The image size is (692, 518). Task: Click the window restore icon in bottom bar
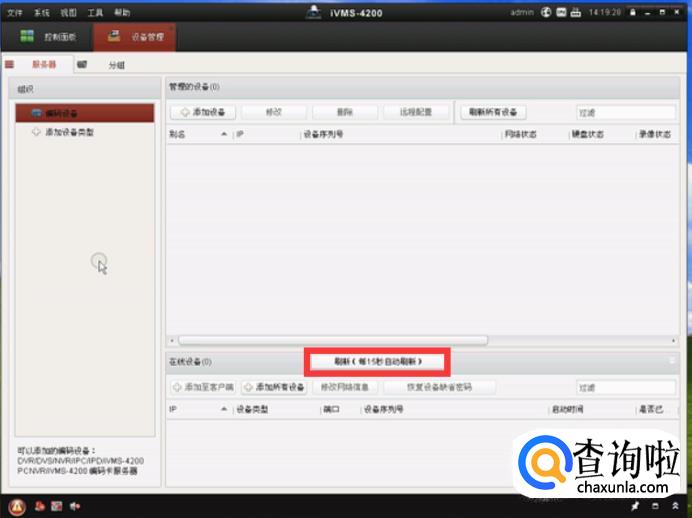[655, 506]
